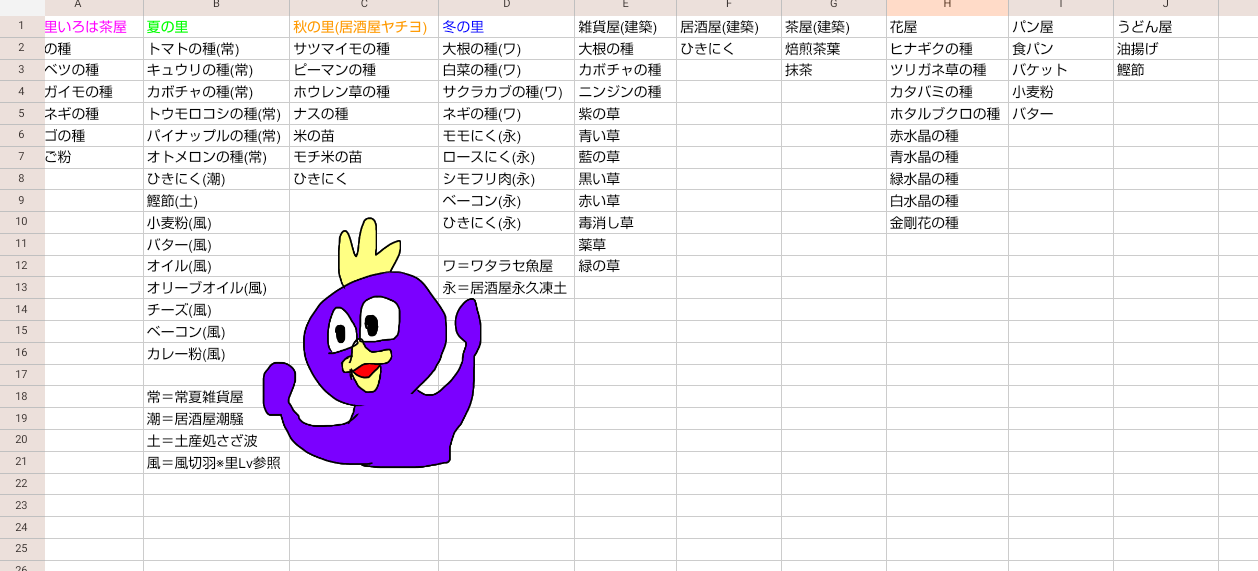Select the column E header

625,7
